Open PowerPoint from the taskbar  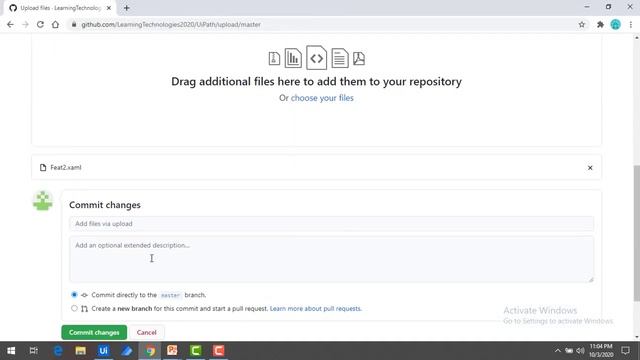click(172, 351)
